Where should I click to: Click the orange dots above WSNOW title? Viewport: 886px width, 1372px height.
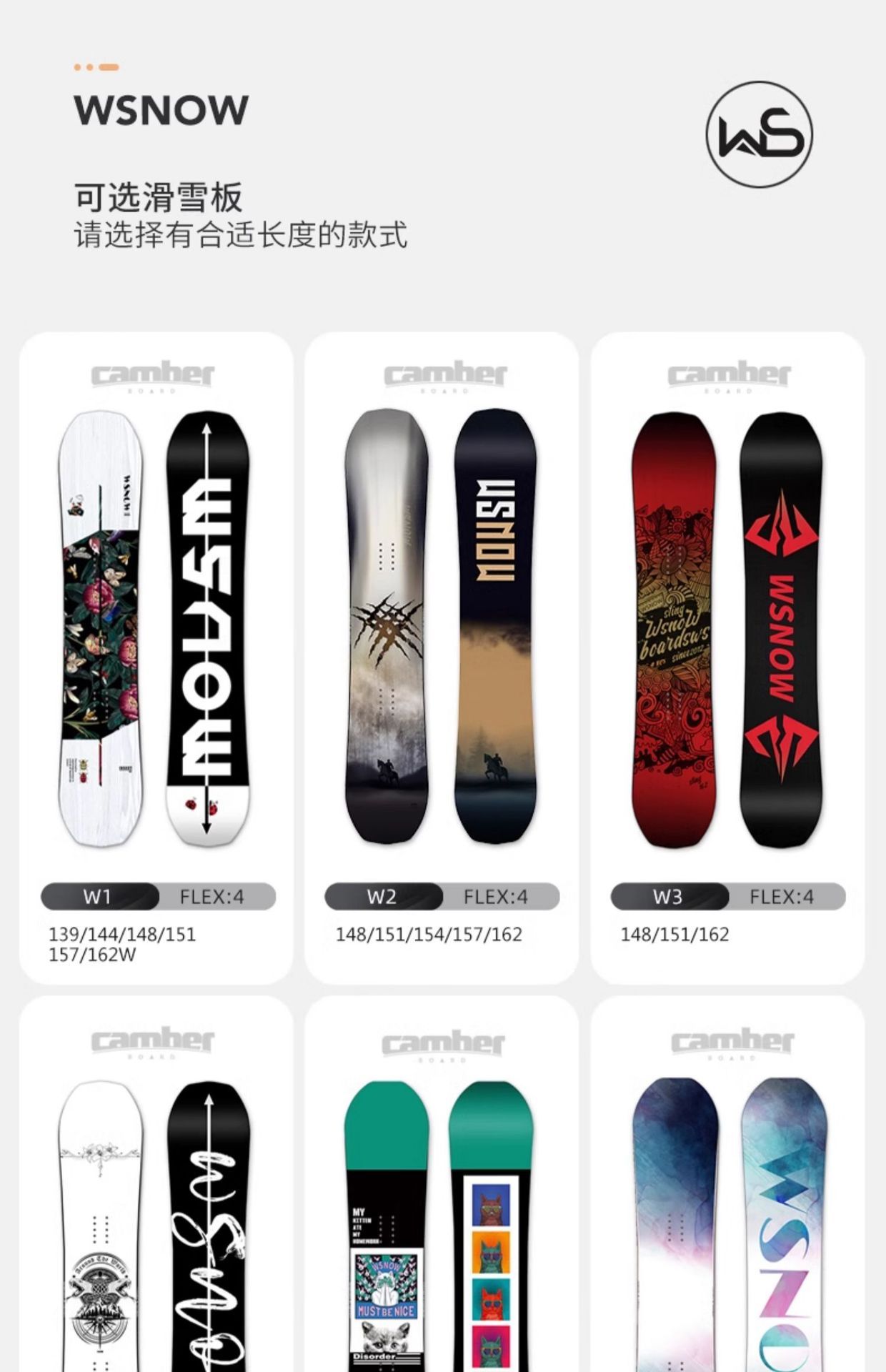coord(96,67)
